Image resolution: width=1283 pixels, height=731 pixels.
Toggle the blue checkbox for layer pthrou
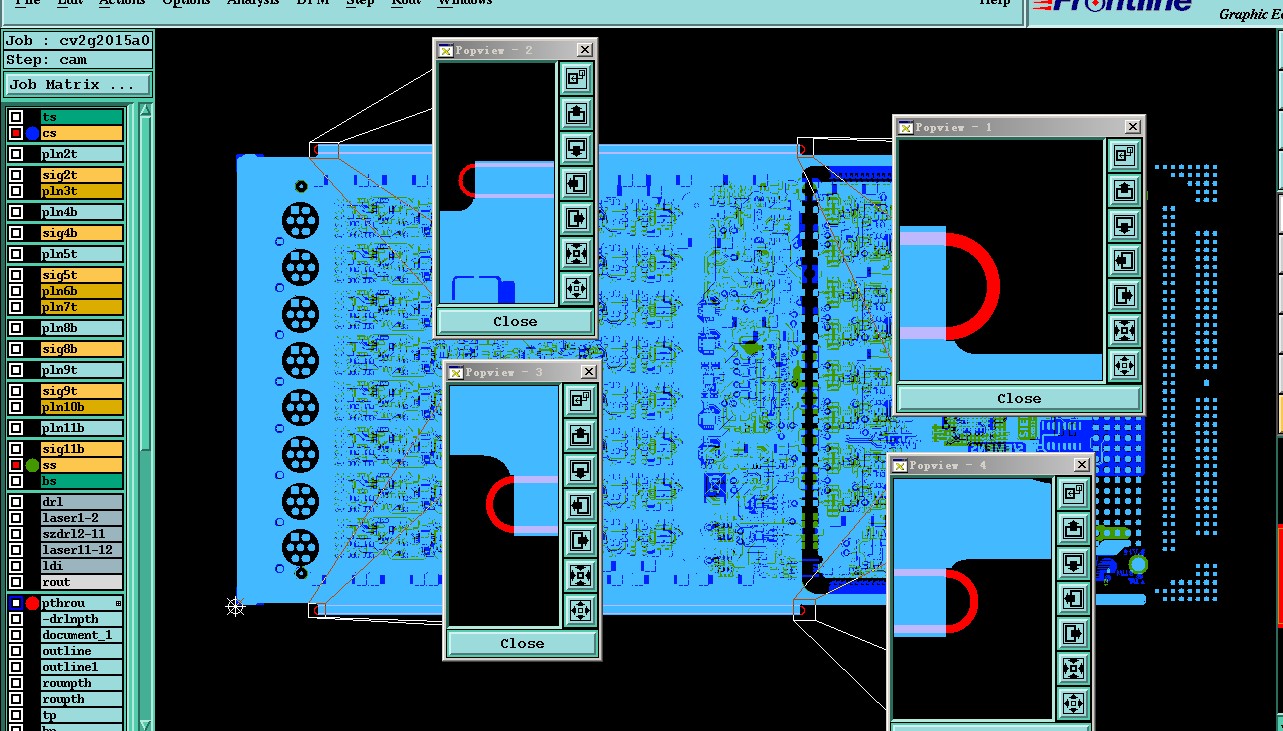pos(16,603)
